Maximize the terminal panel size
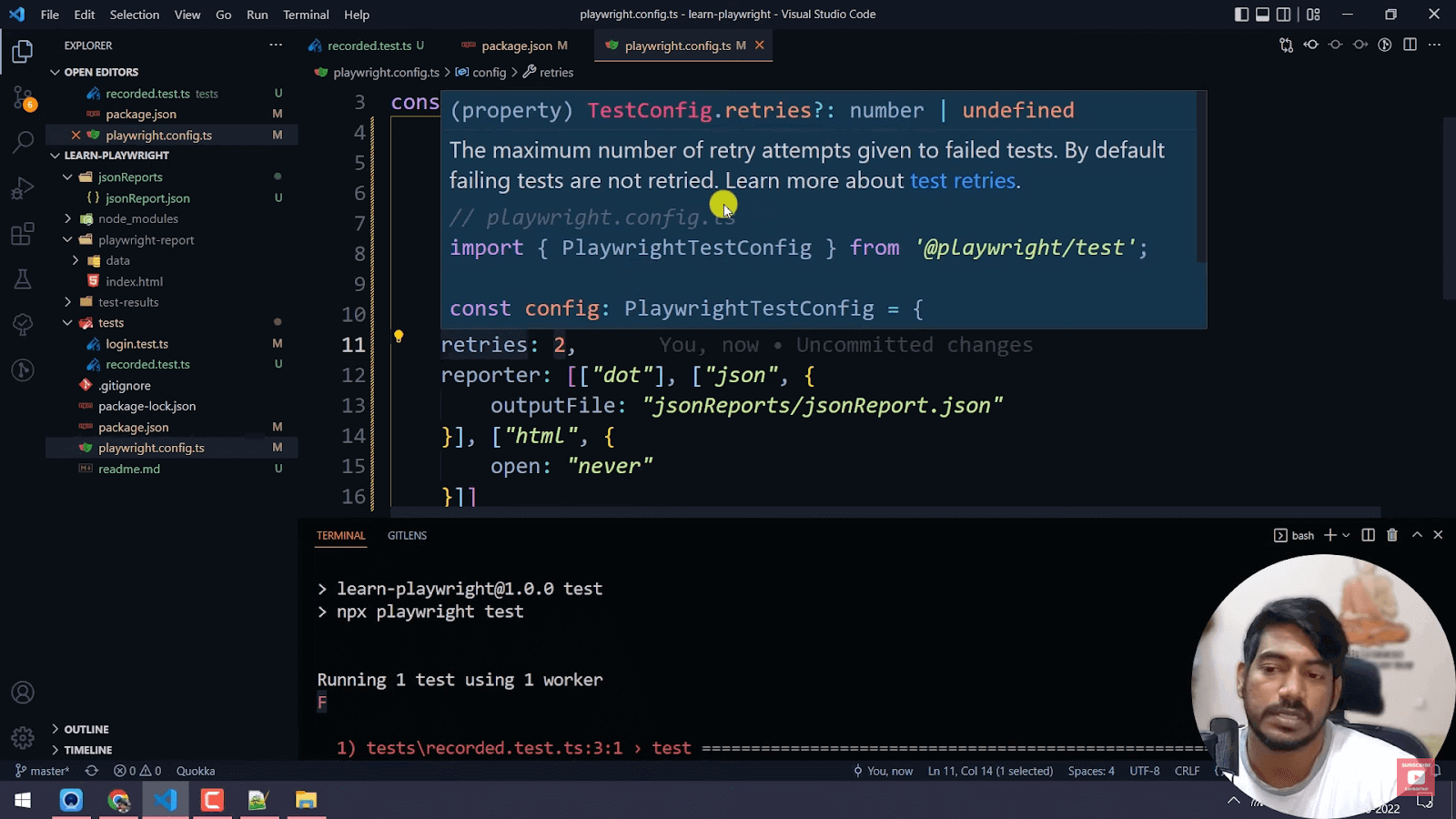This screenshot has height=819, width=1456. click(x=1416, y=535)
